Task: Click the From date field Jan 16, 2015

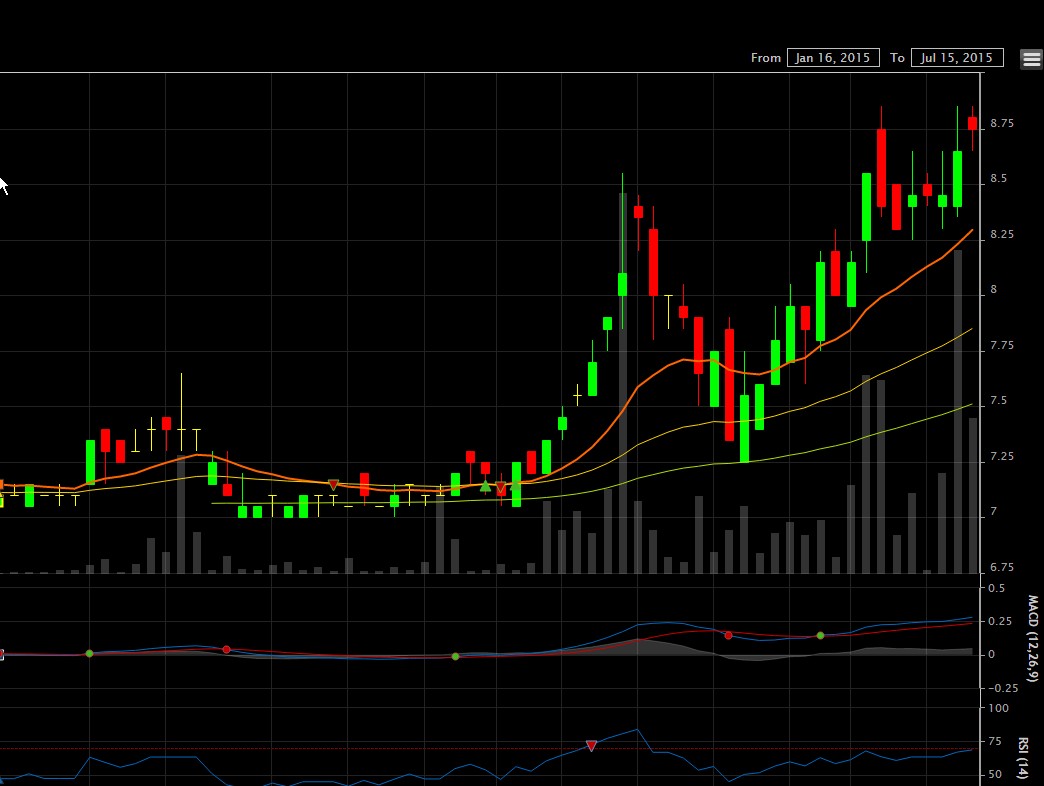Action: (x=833, y=58)
